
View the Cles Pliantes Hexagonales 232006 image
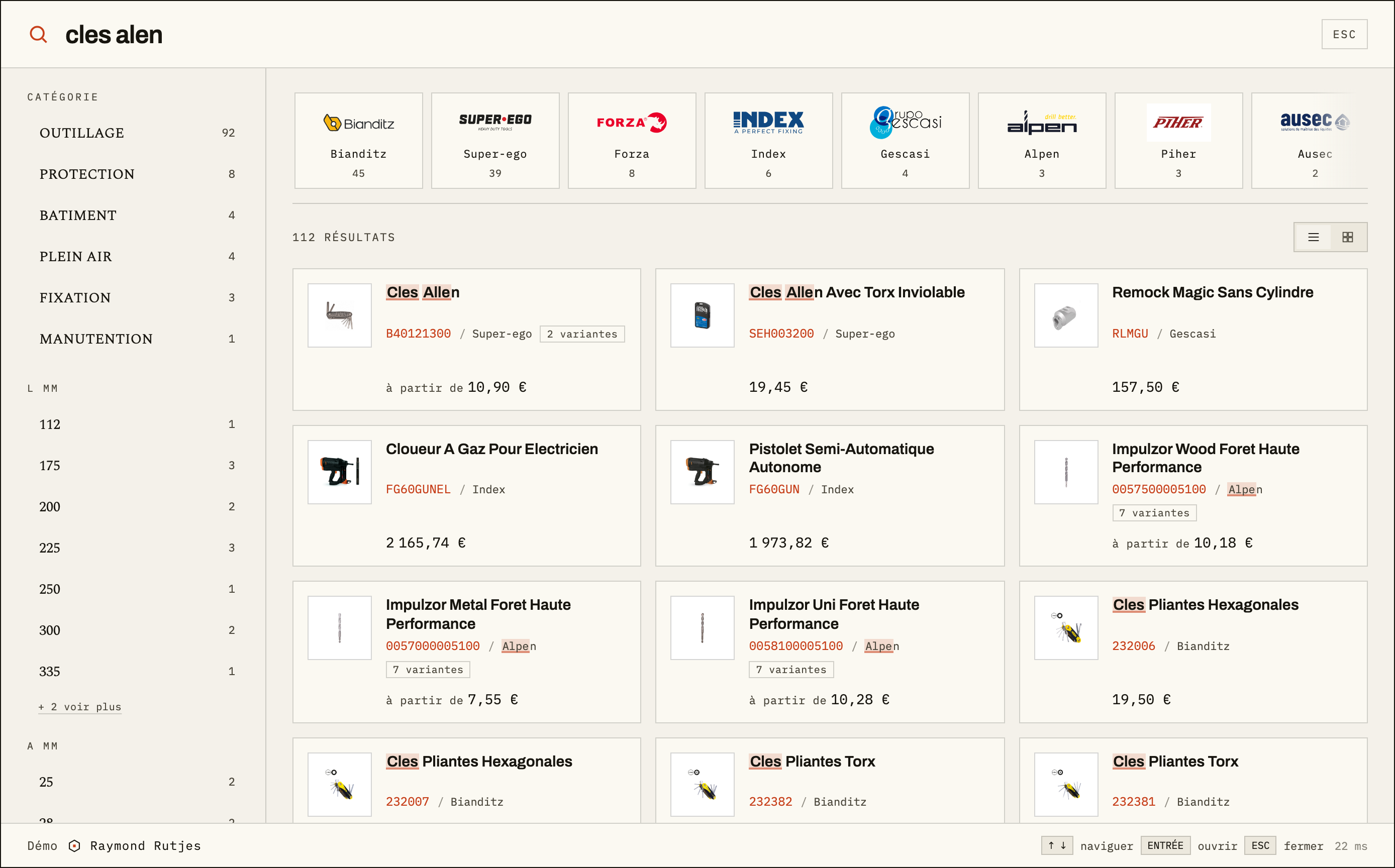pyautogui.click(x=1066, y=628)
